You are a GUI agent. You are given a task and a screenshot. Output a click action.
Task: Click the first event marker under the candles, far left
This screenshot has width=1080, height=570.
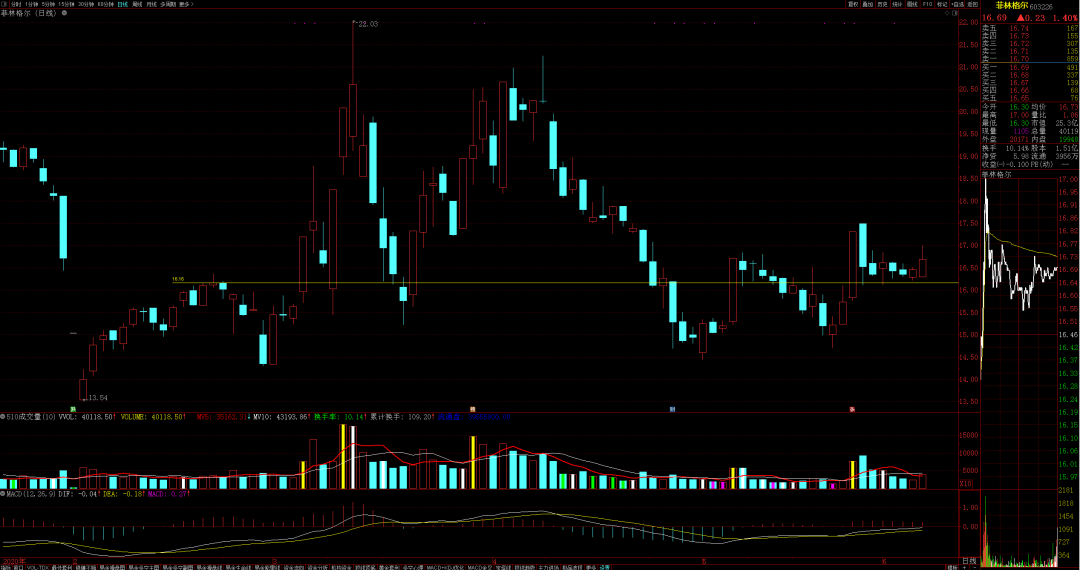point(72,409)
